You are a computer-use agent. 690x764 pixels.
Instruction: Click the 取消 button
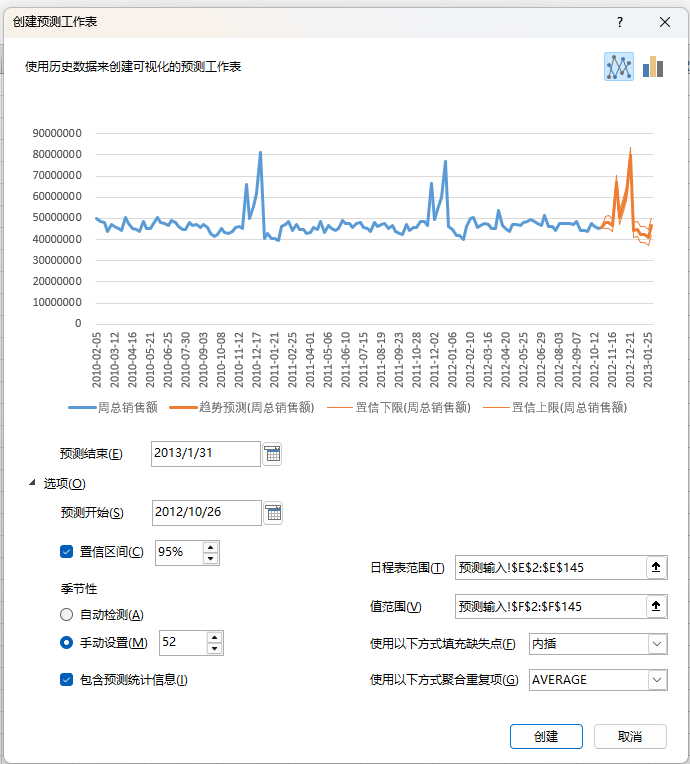(630, 736)
